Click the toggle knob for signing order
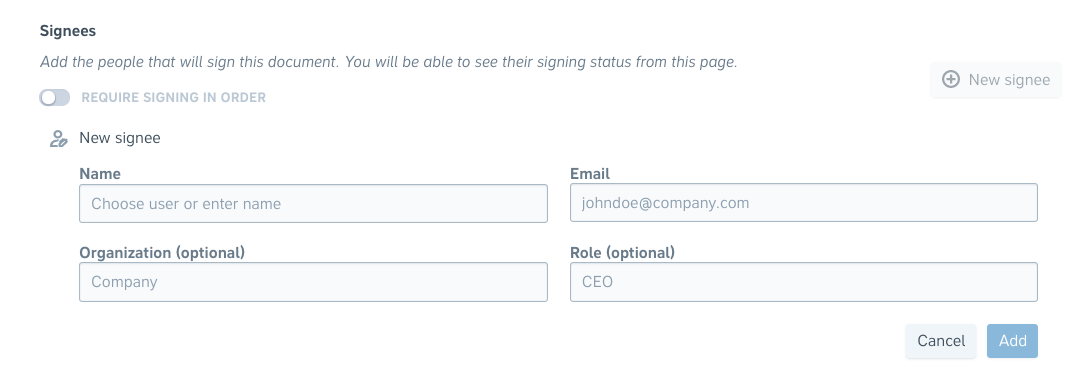Image resolution: width=1083 pixels, height=369 pixels. 48,97
